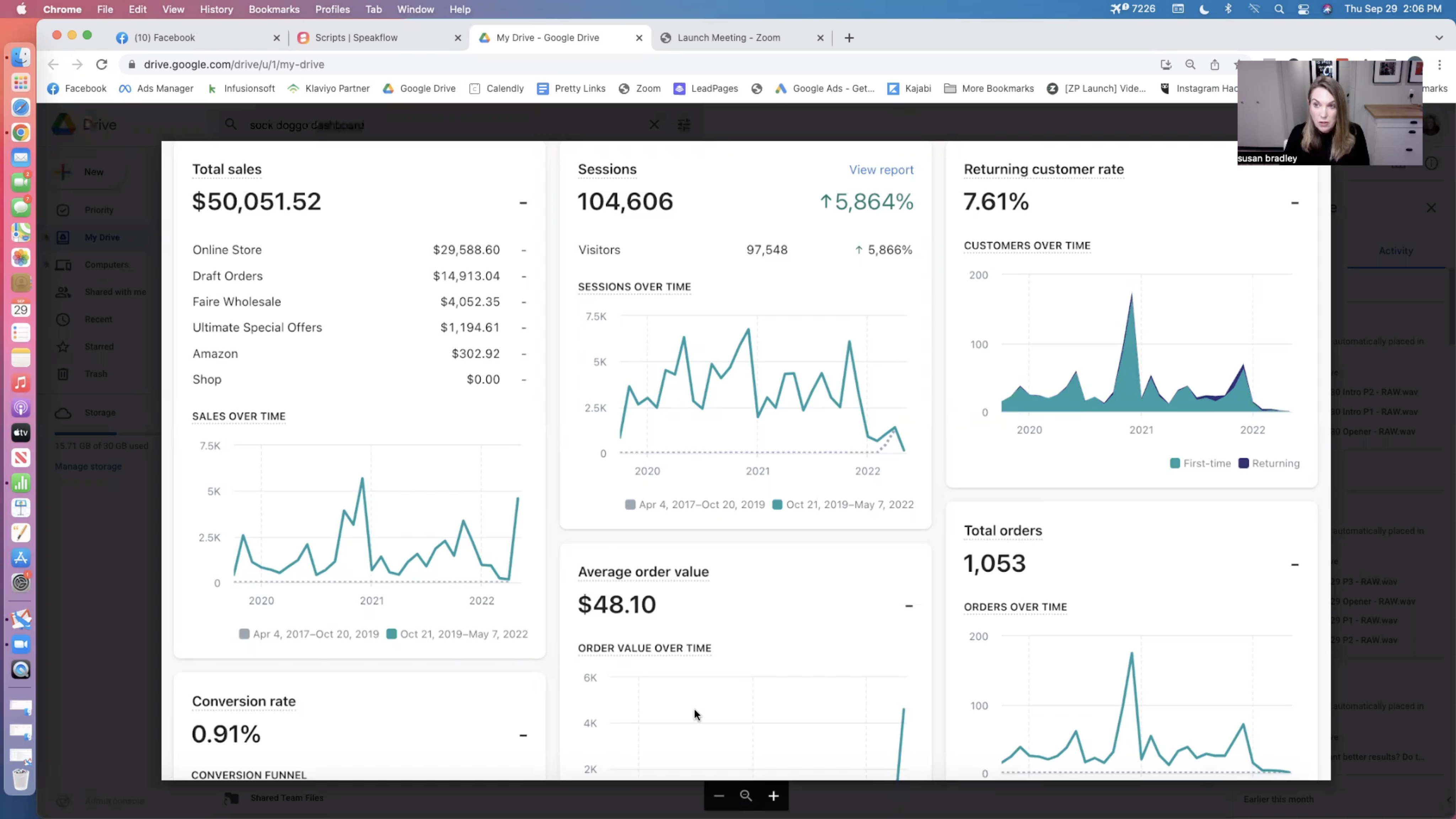Open the Ads Manager bookmark
The height and width of the screenshot is (819, 1456).
(156, 88)
